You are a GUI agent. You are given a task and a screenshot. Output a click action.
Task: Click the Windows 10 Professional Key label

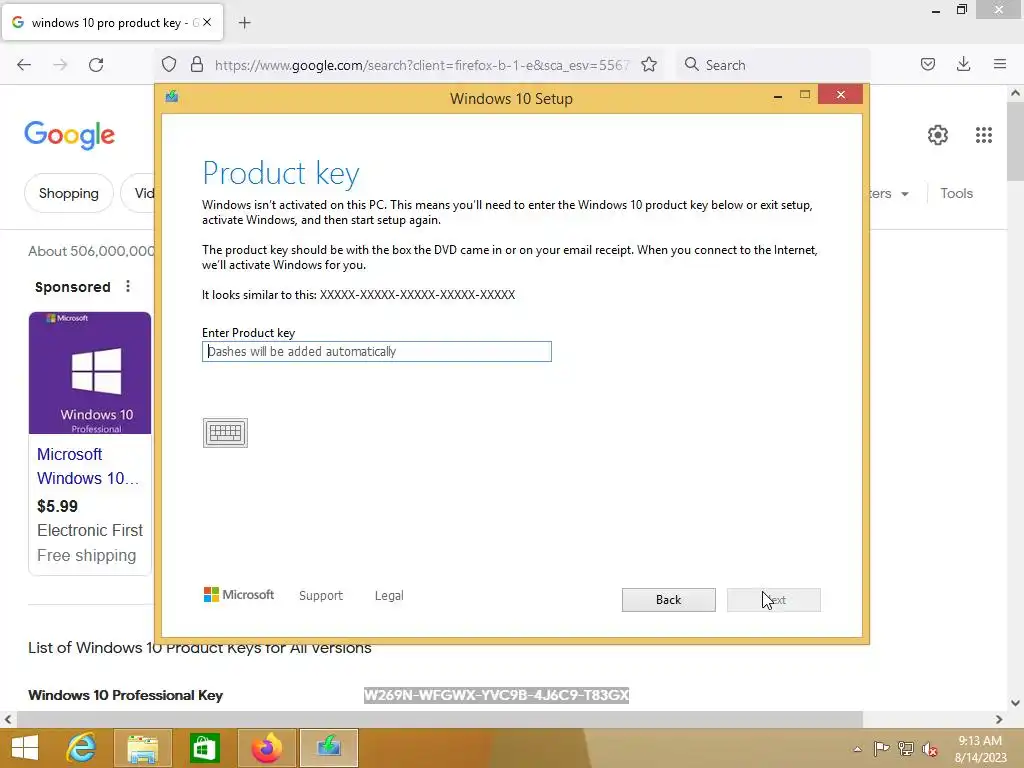[x=125, y=695]
